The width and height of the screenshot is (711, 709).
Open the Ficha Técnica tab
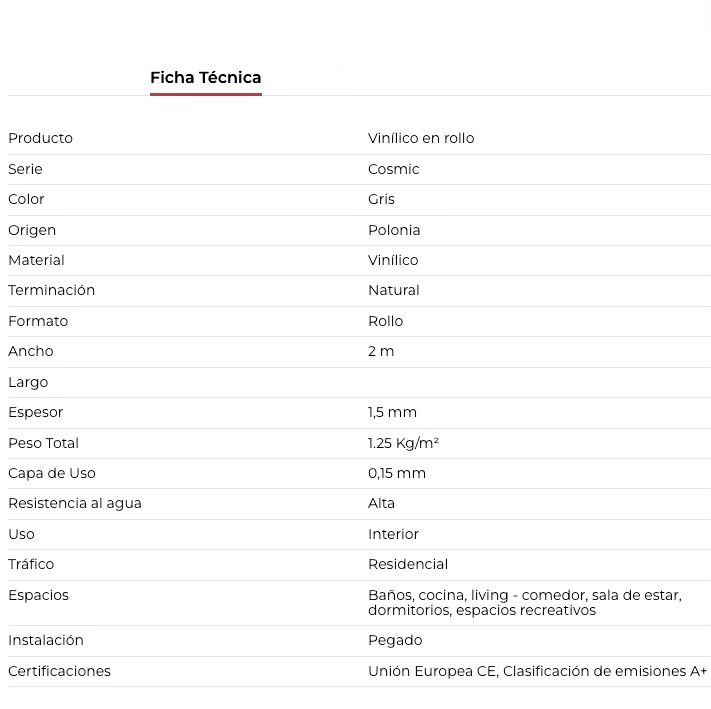(205, 78)
